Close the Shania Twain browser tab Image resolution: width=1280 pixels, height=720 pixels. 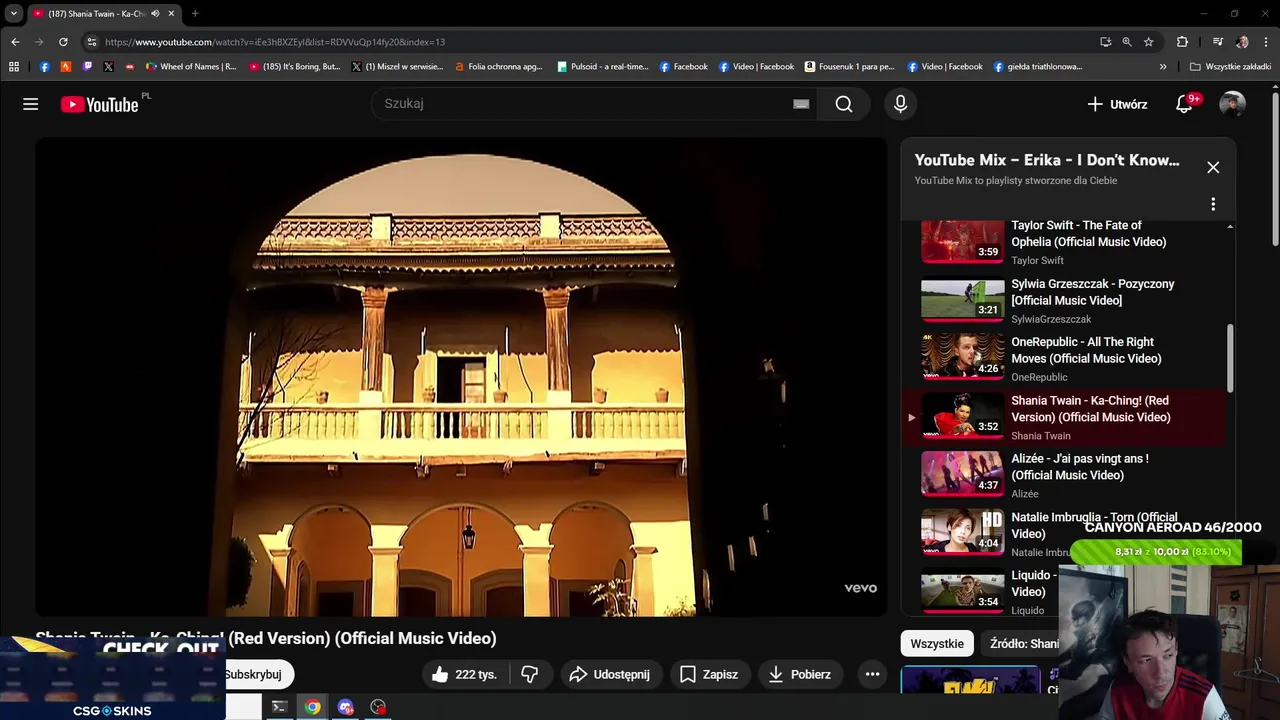click(x=171, y=14)
